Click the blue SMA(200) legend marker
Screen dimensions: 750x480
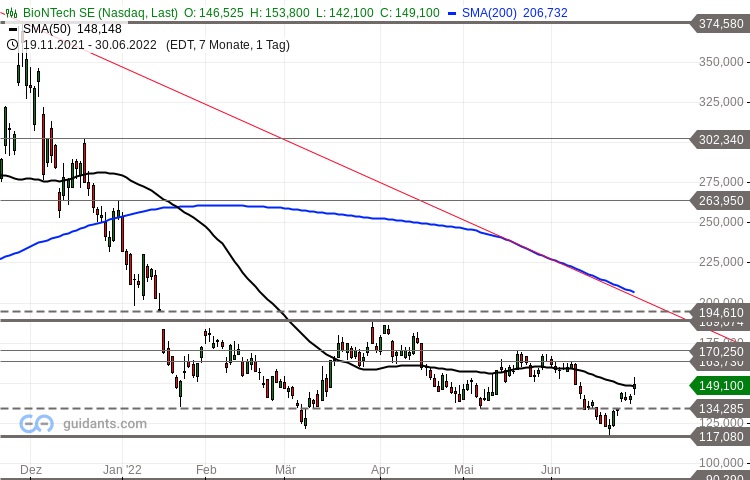452,13
